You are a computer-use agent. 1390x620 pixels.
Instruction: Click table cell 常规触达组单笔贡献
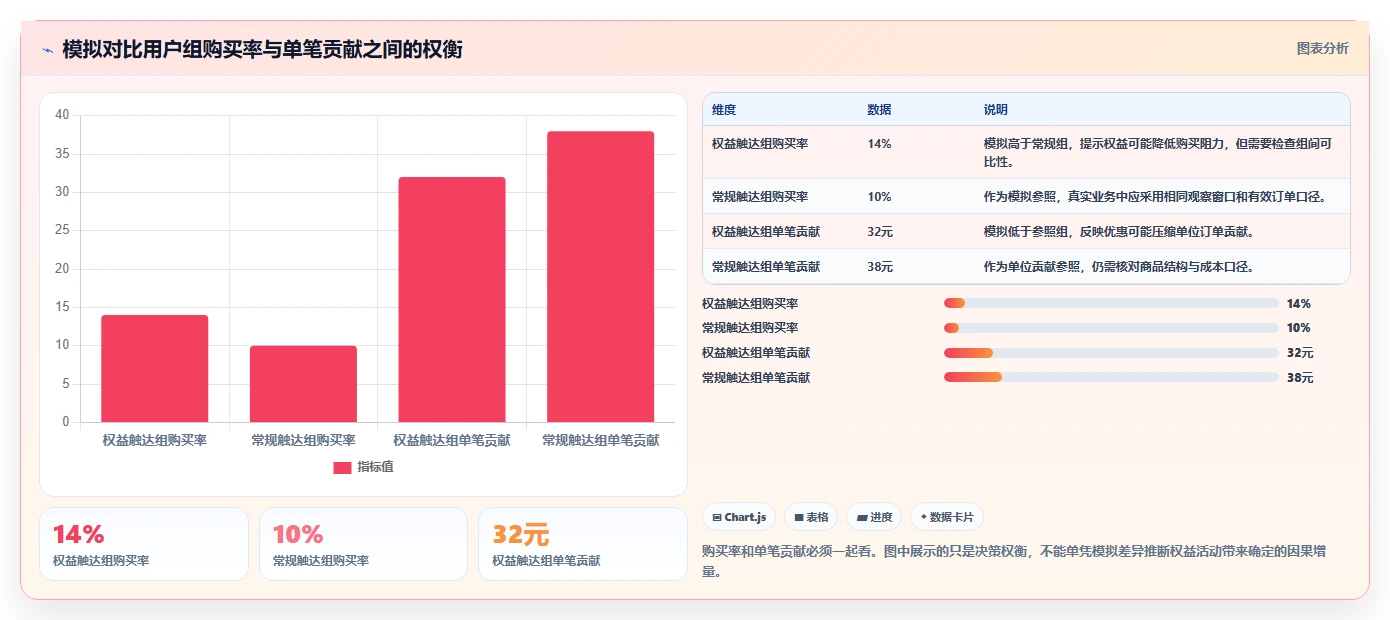coord(766,267)
